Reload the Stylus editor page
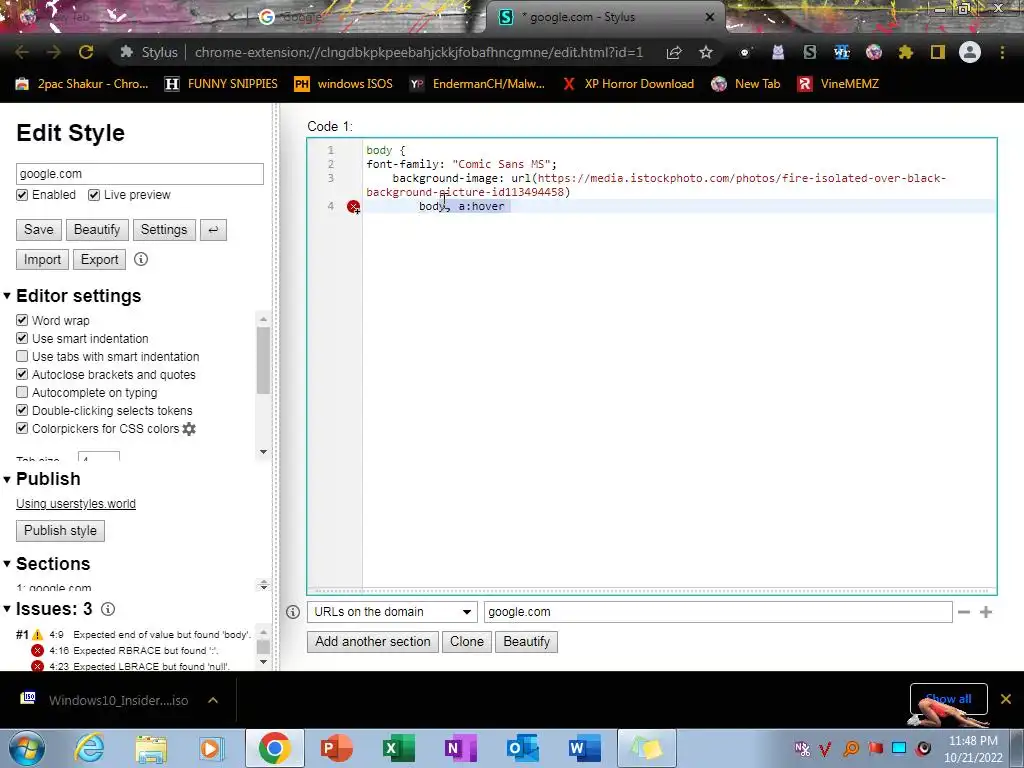The height and width of the screenshot is (768, 1024). [86, 52]
